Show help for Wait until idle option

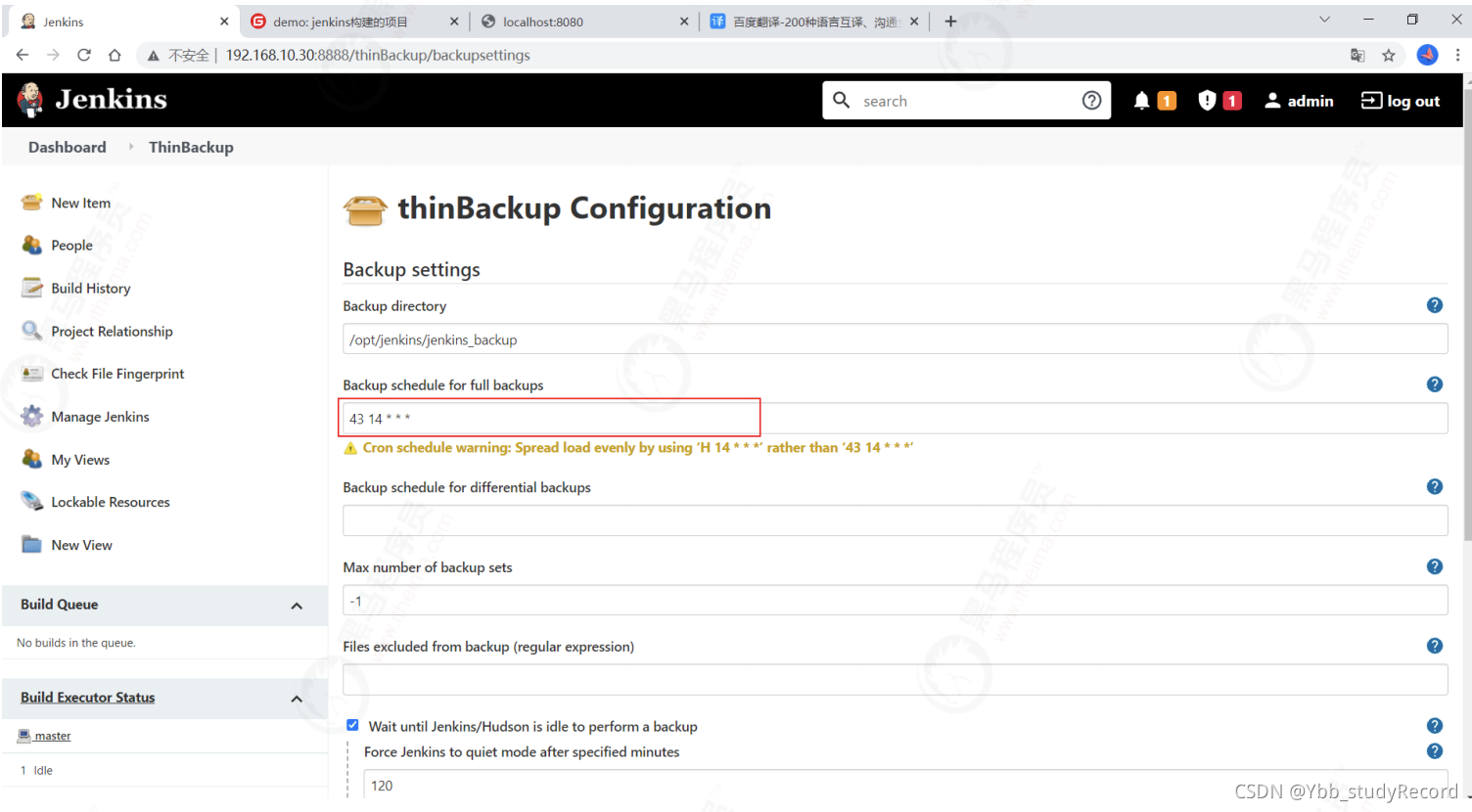[x=1435, y=725]
